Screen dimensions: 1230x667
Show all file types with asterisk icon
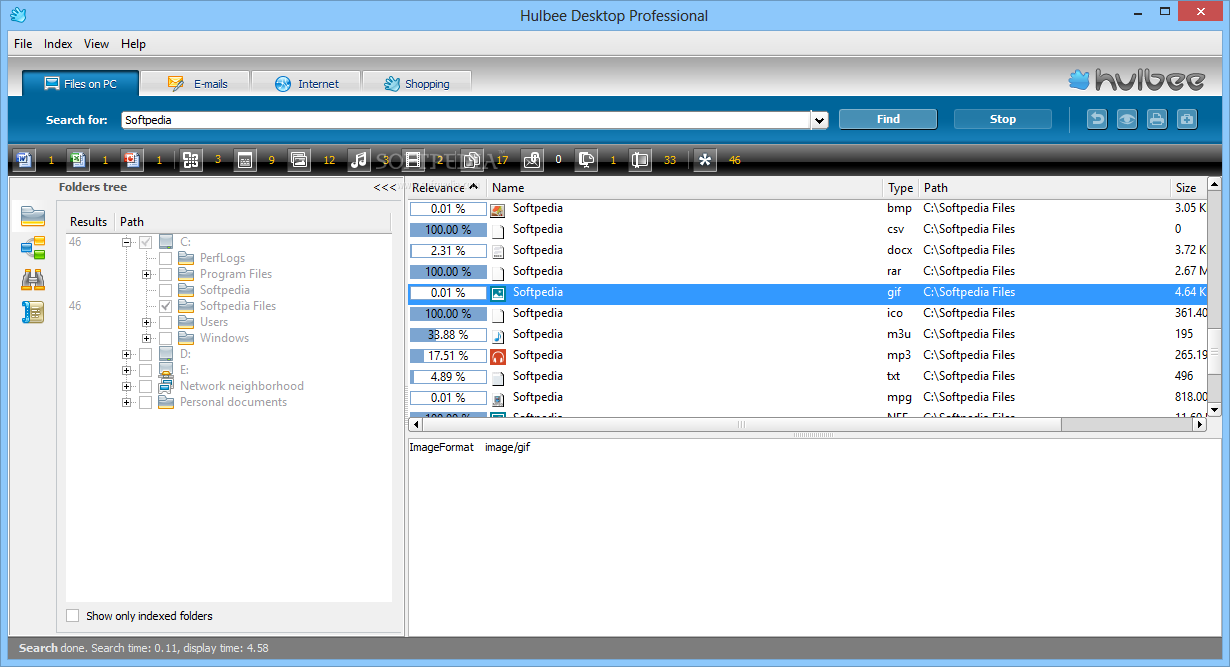(x=705, y=159)
